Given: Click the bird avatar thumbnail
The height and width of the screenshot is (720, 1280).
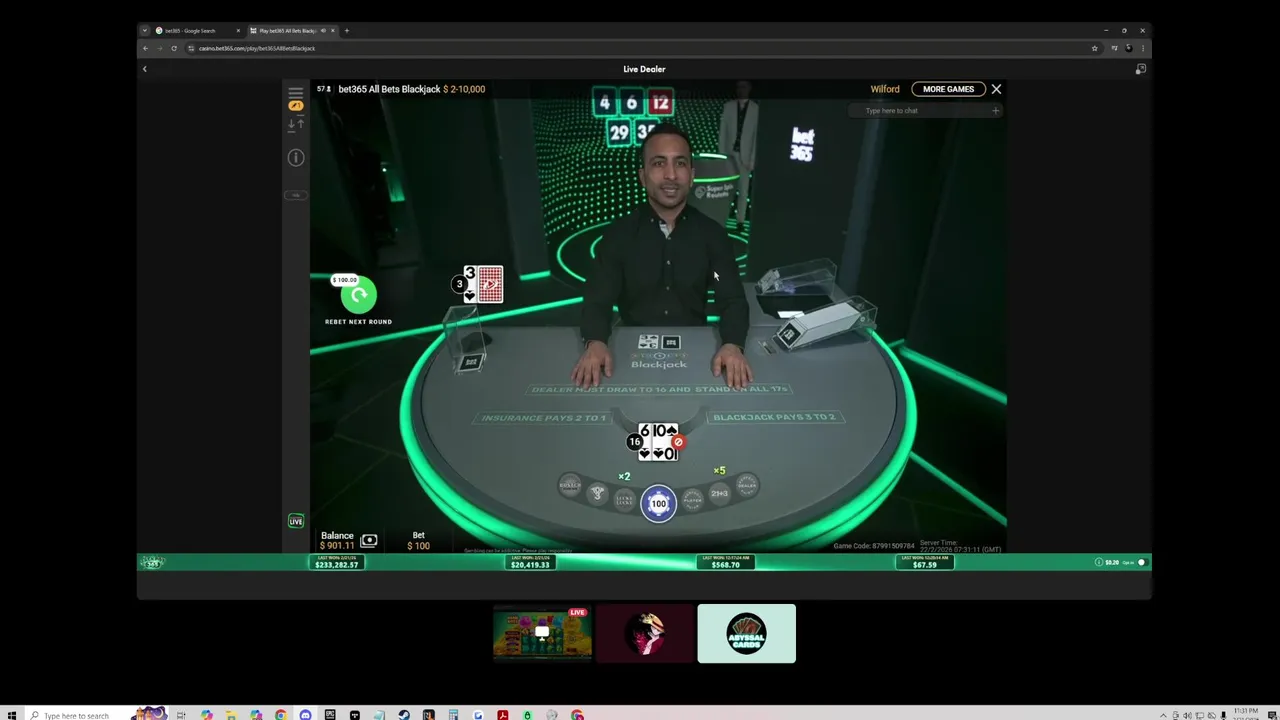Looking at the screenshot, I should click(645, 633).
